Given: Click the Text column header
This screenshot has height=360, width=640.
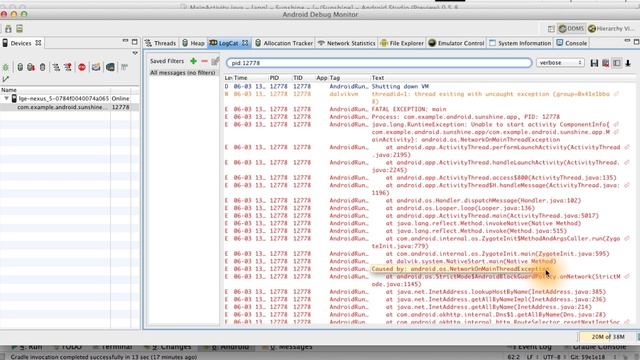Looking at the screenshot, I should coord(378,78).
